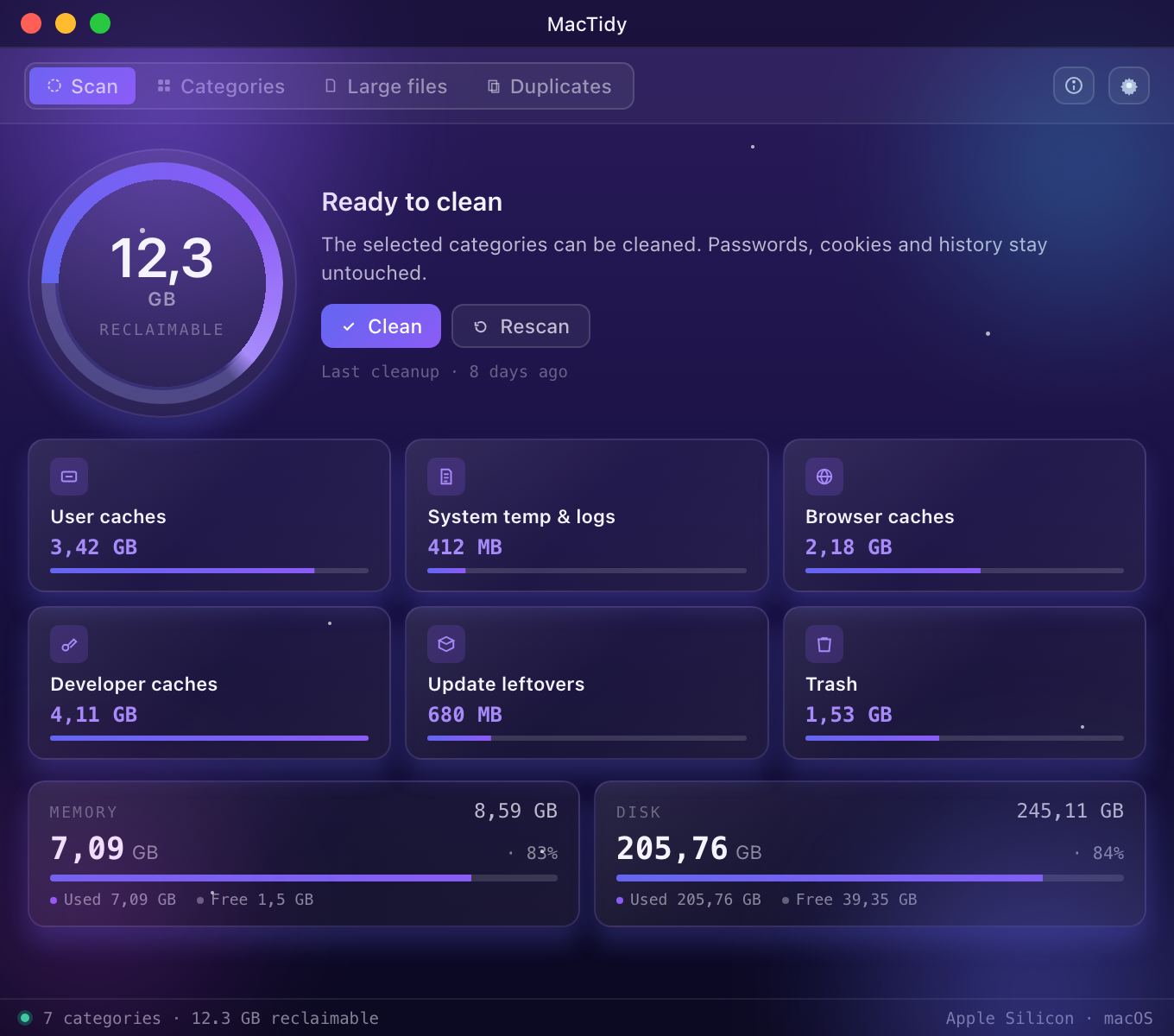Click the '3,42 GB' value

tap(93, 547)
